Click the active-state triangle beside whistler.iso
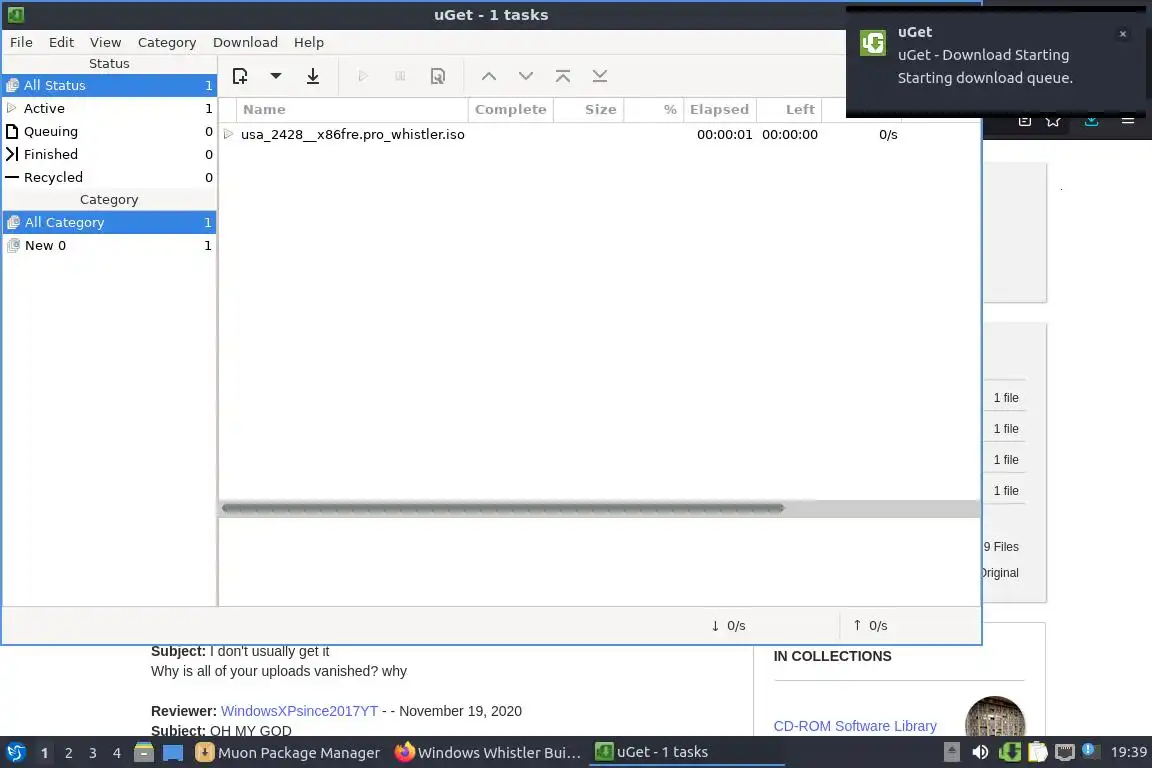Viewport: 1152px width, 768px height. [x=228, y=134]
